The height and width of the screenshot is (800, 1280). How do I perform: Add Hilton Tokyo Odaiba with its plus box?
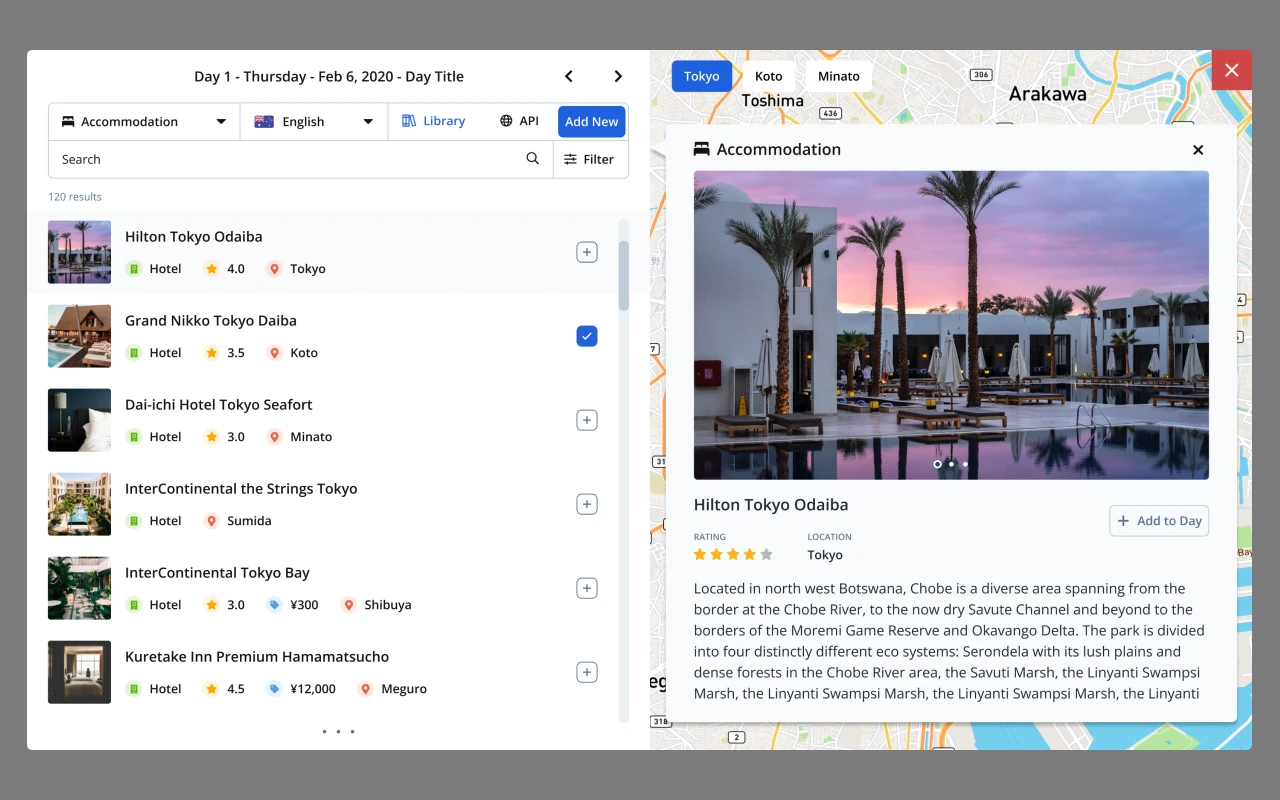pyautogui.click(x=587, y=252)
